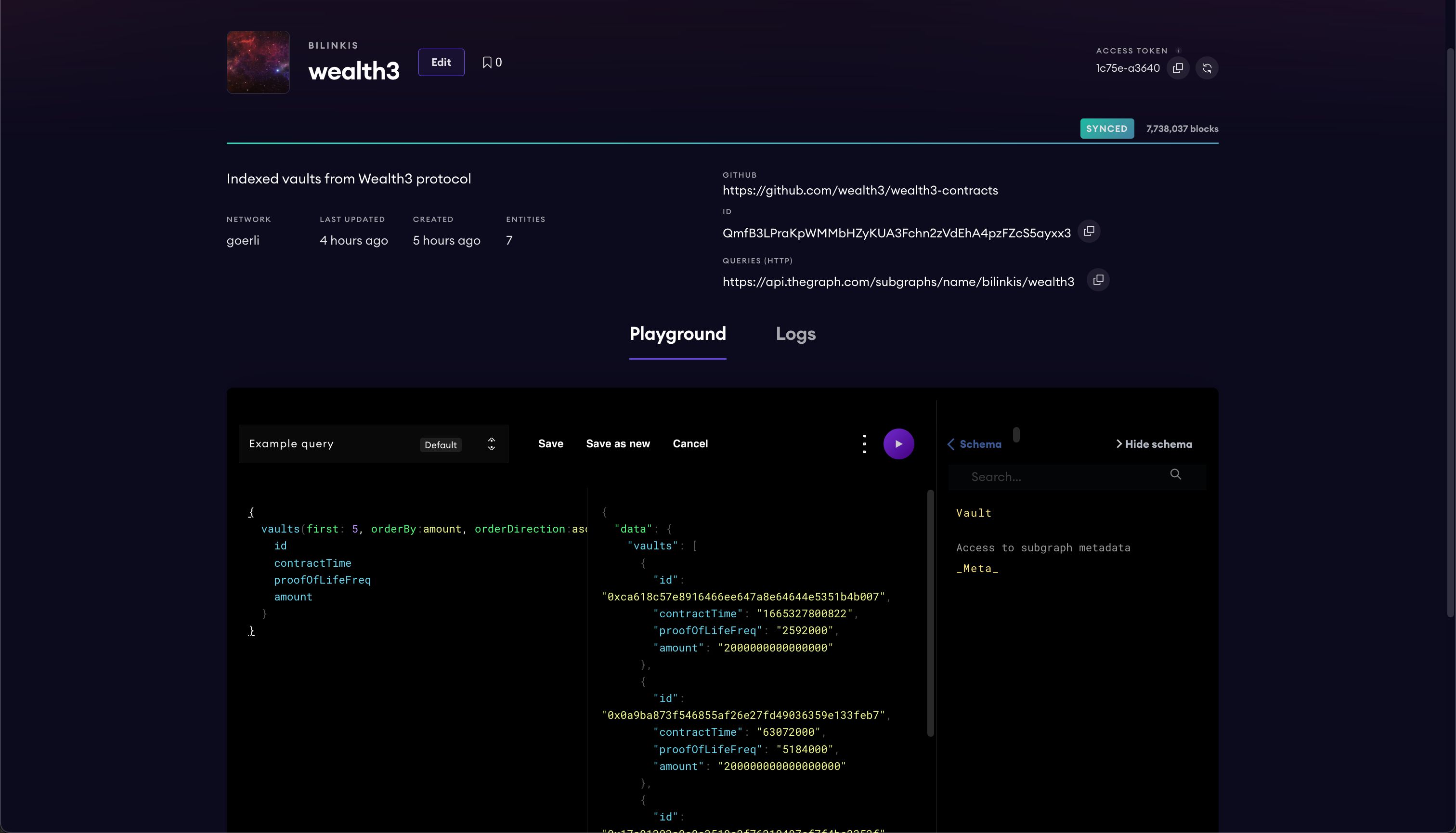Copy the subgraph deployment ID
This screenshot has width=1456, height=833.
tap(1089, 231)
